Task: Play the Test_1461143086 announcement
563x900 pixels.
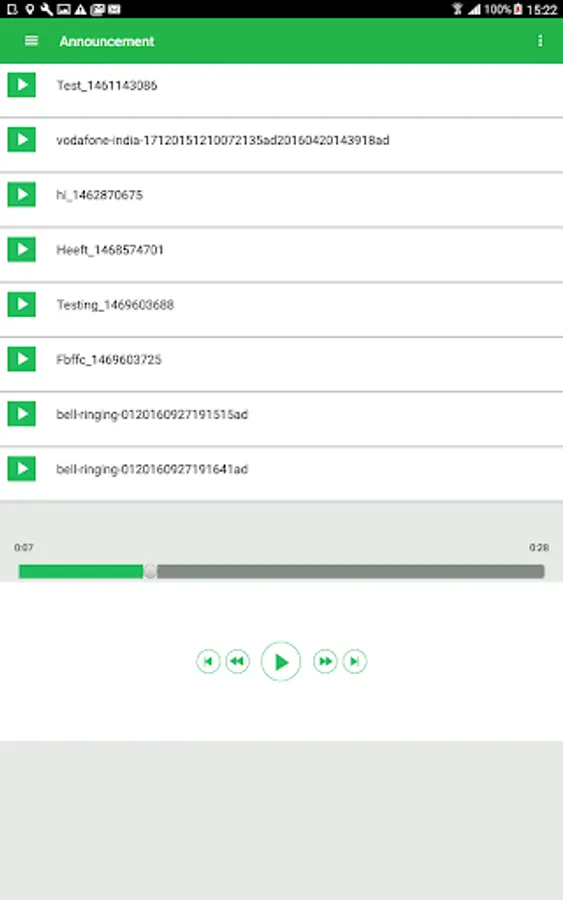Action: click(x=22, y=85)
